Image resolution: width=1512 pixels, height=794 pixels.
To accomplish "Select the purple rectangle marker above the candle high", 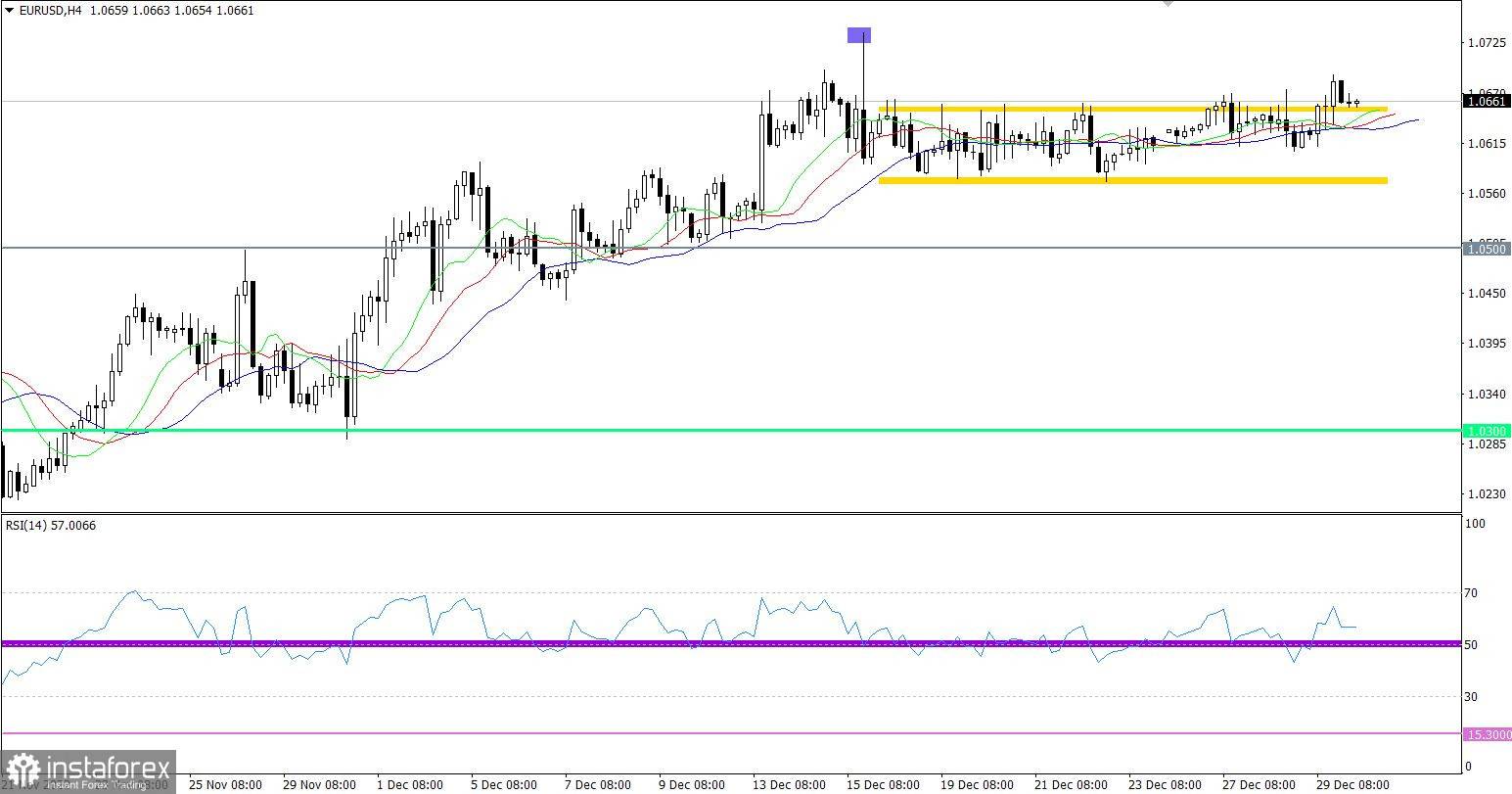I will (x=859, y=35).
